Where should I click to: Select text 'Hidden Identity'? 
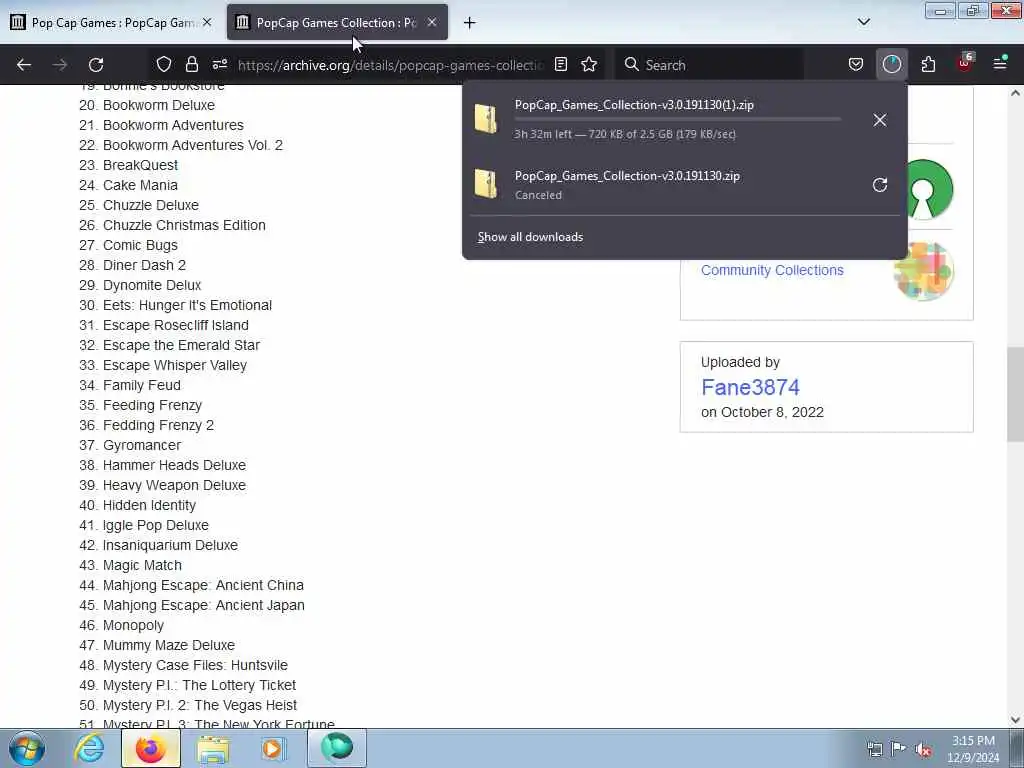pyautogui.click(x=149, y=505)
